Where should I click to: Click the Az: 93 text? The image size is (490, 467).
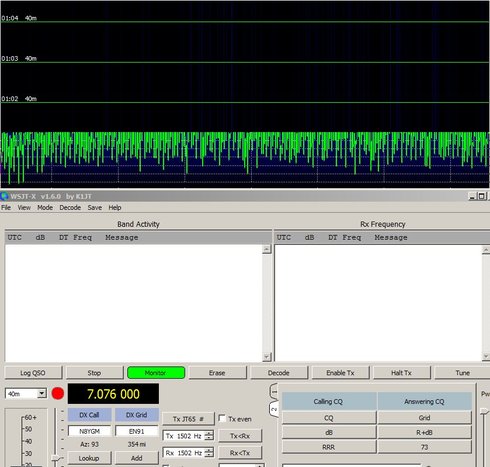[90, 444]
